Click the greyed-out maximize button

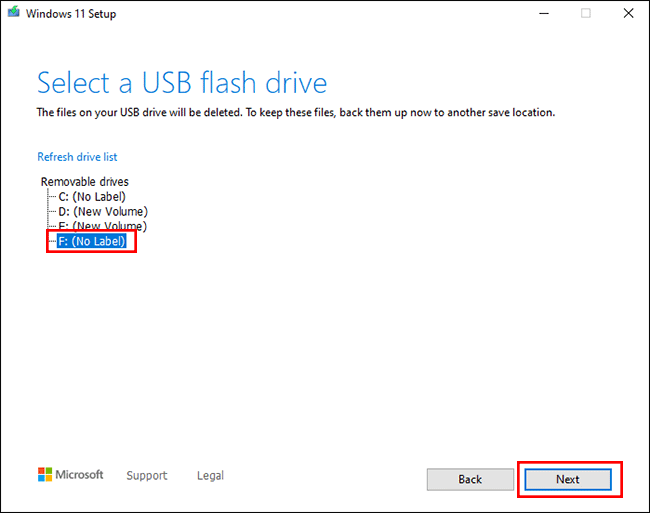tap(586, 13)
